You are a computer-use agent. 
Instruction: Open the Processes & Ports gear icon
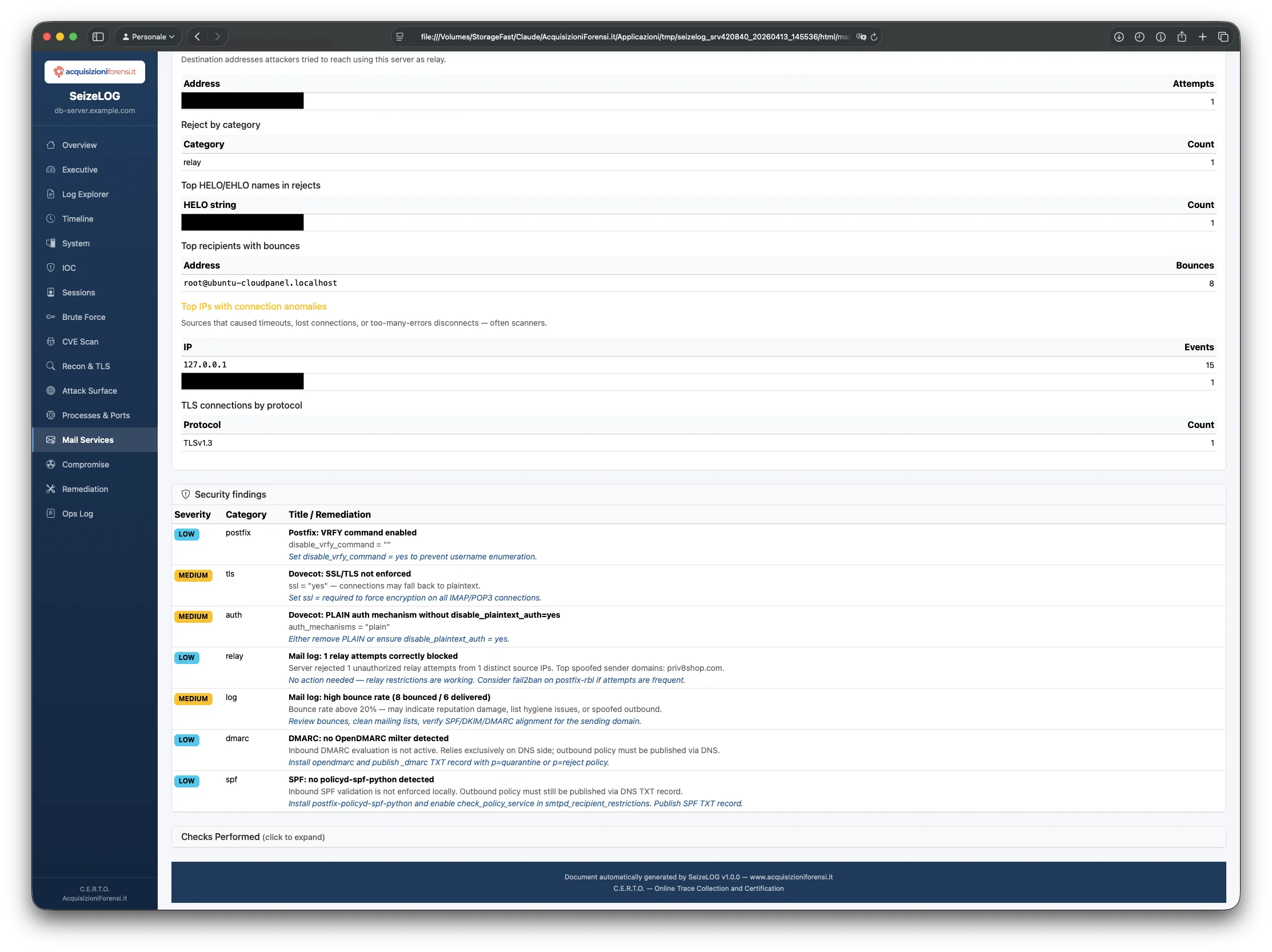click(x=51, y=415)
